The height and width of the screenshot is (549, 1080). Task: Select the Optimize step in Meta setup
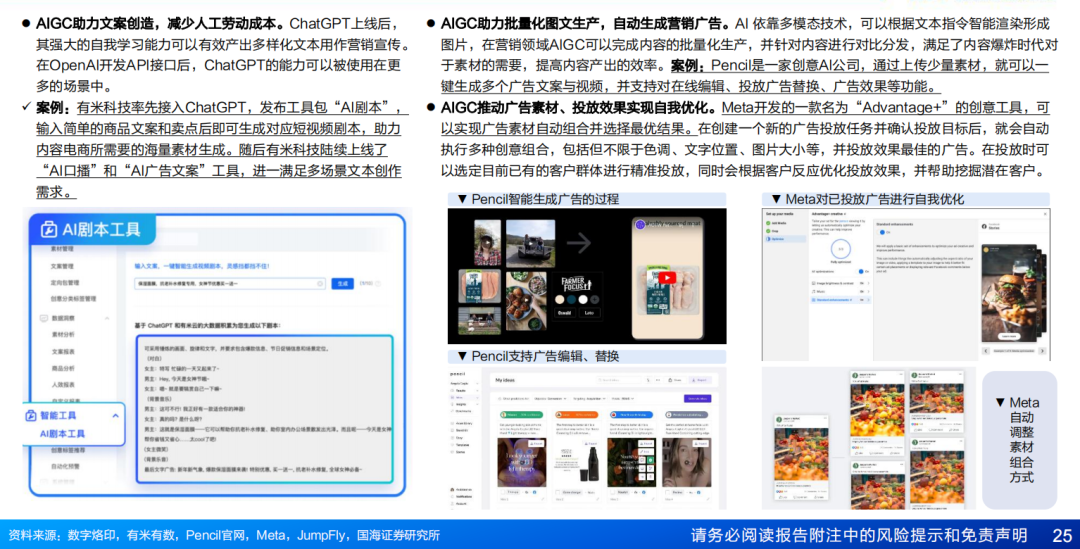point(785,239)
